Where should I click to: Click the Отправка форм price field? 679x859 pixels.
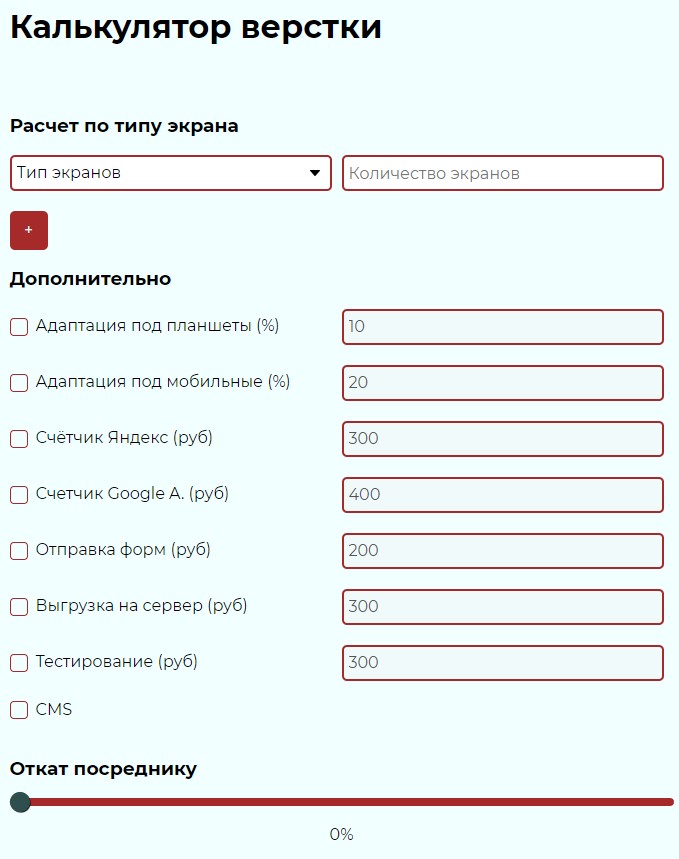point(502,551)
